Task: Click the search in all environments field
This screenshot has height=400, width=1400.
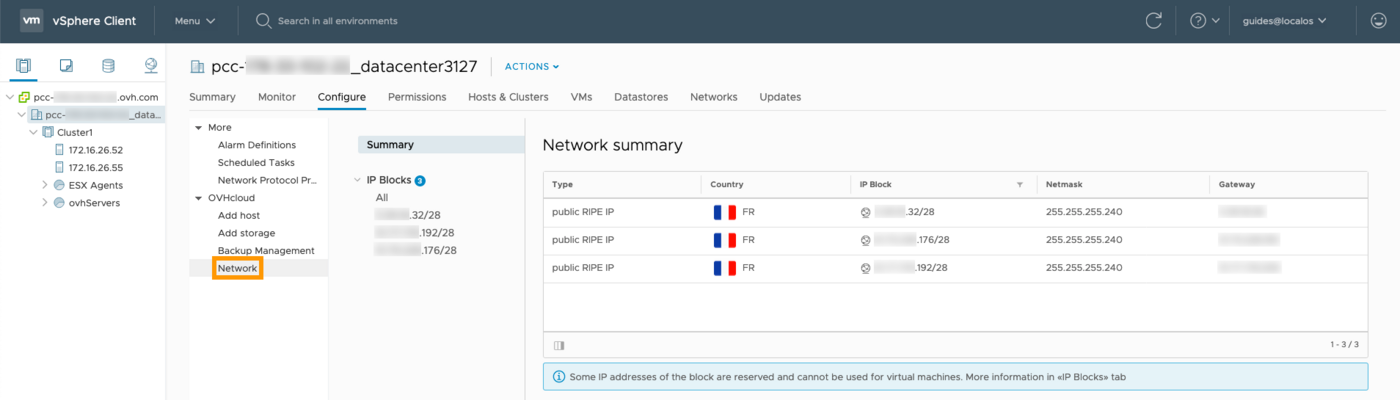Action: coord(337,21)
